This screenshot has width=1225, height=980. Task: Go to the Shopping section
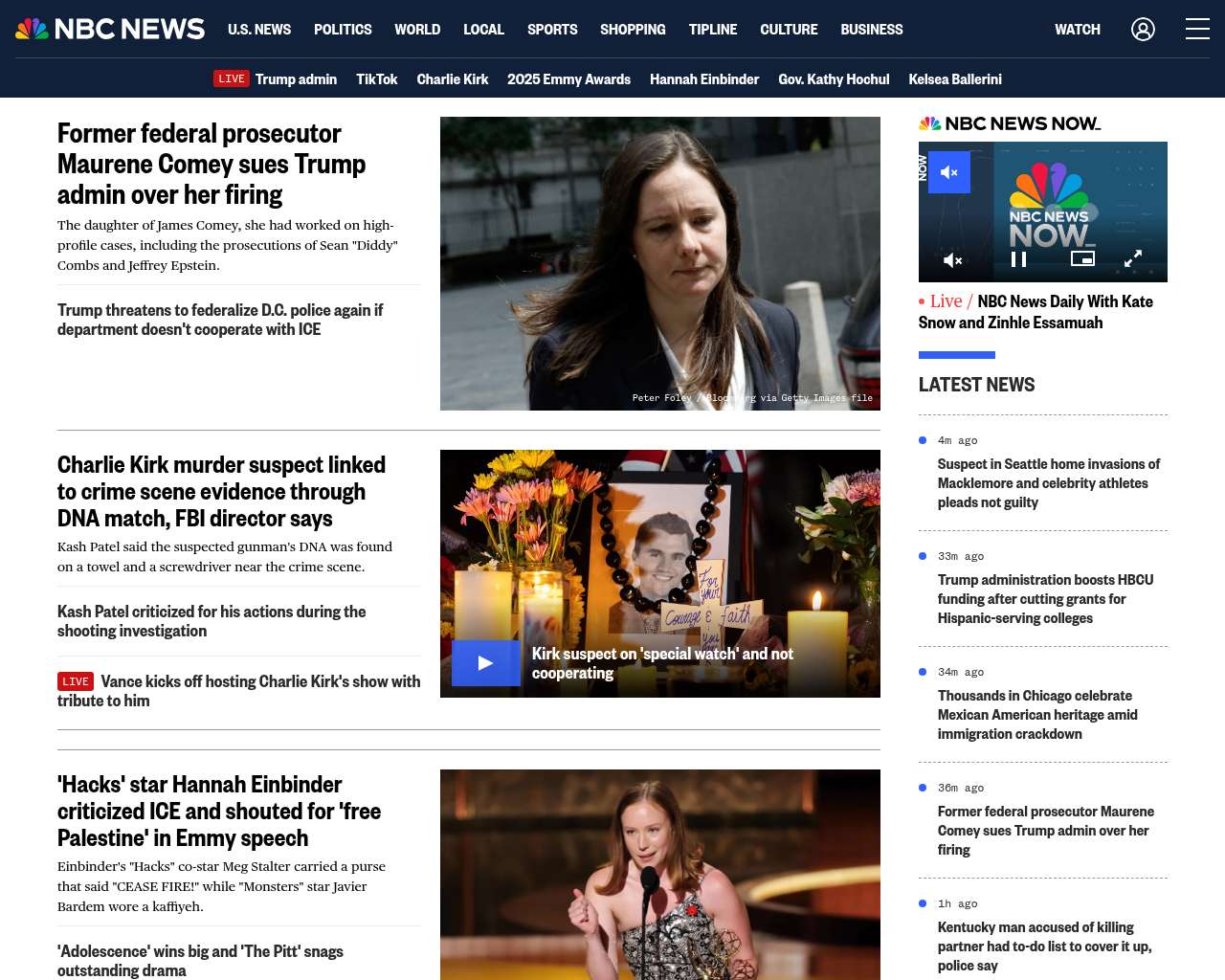633,30
